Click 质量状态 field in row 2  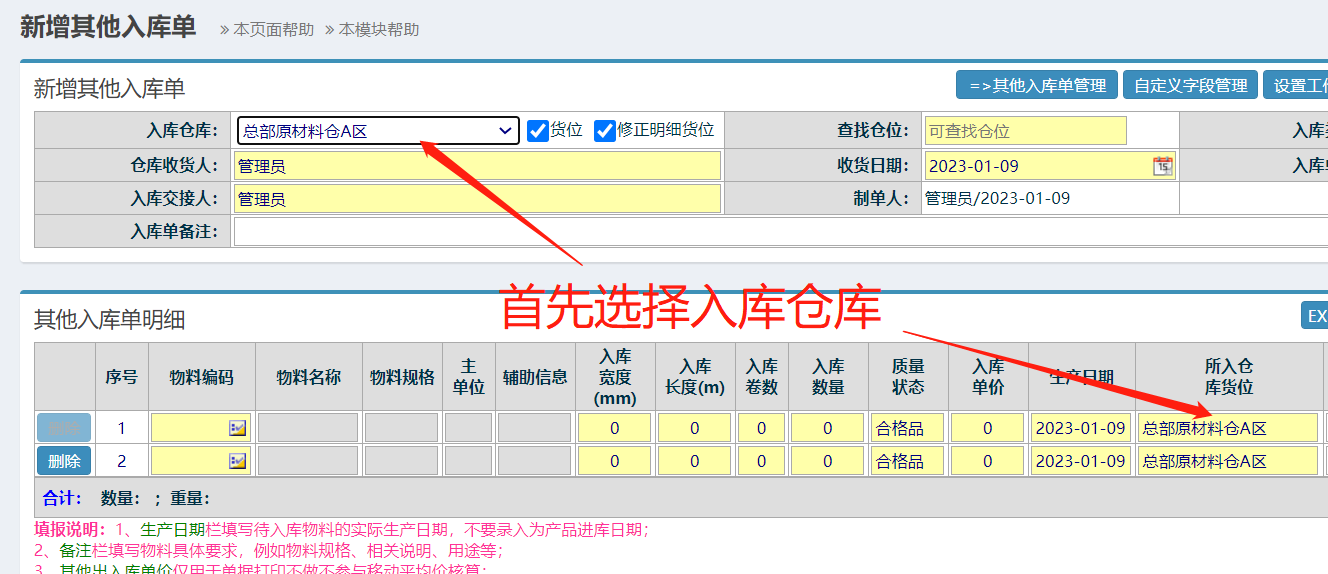[908, 461]
